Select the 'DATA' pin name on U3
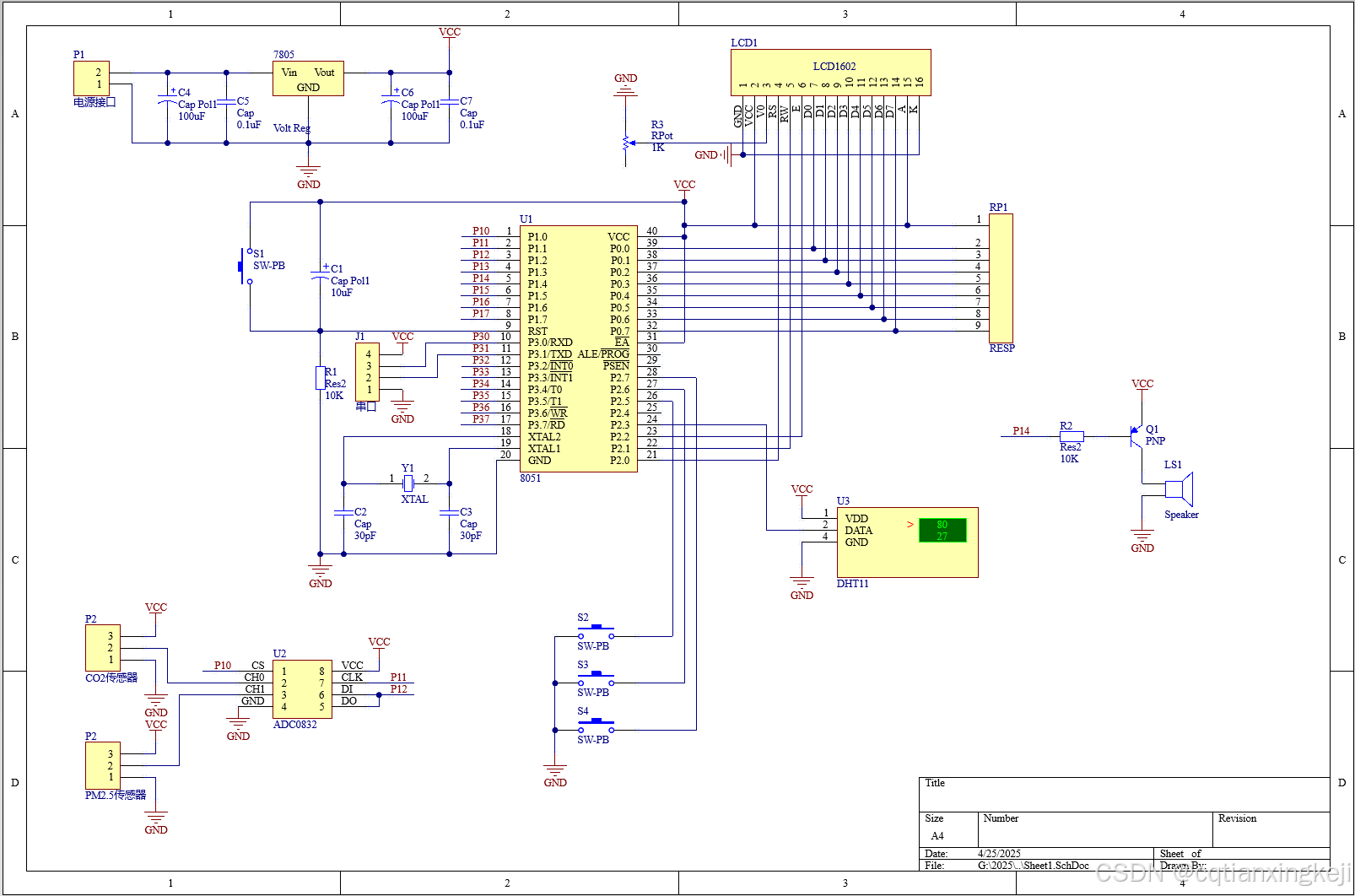This screenshot has height=896, width=1355. click(859, 530)
